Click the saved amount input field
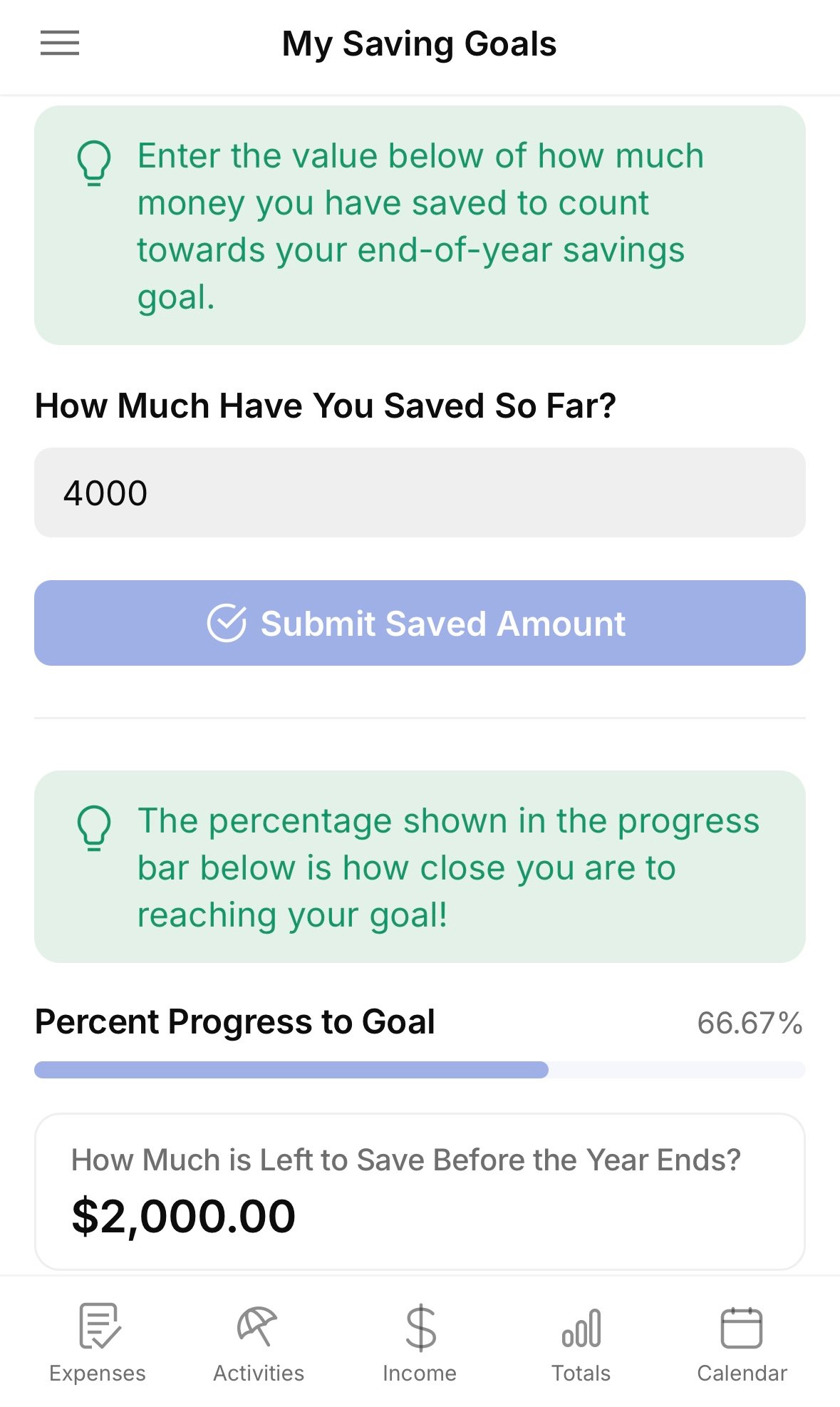Image resolution: width=840 pixels, height=1407 pixels. pos(420,493)
